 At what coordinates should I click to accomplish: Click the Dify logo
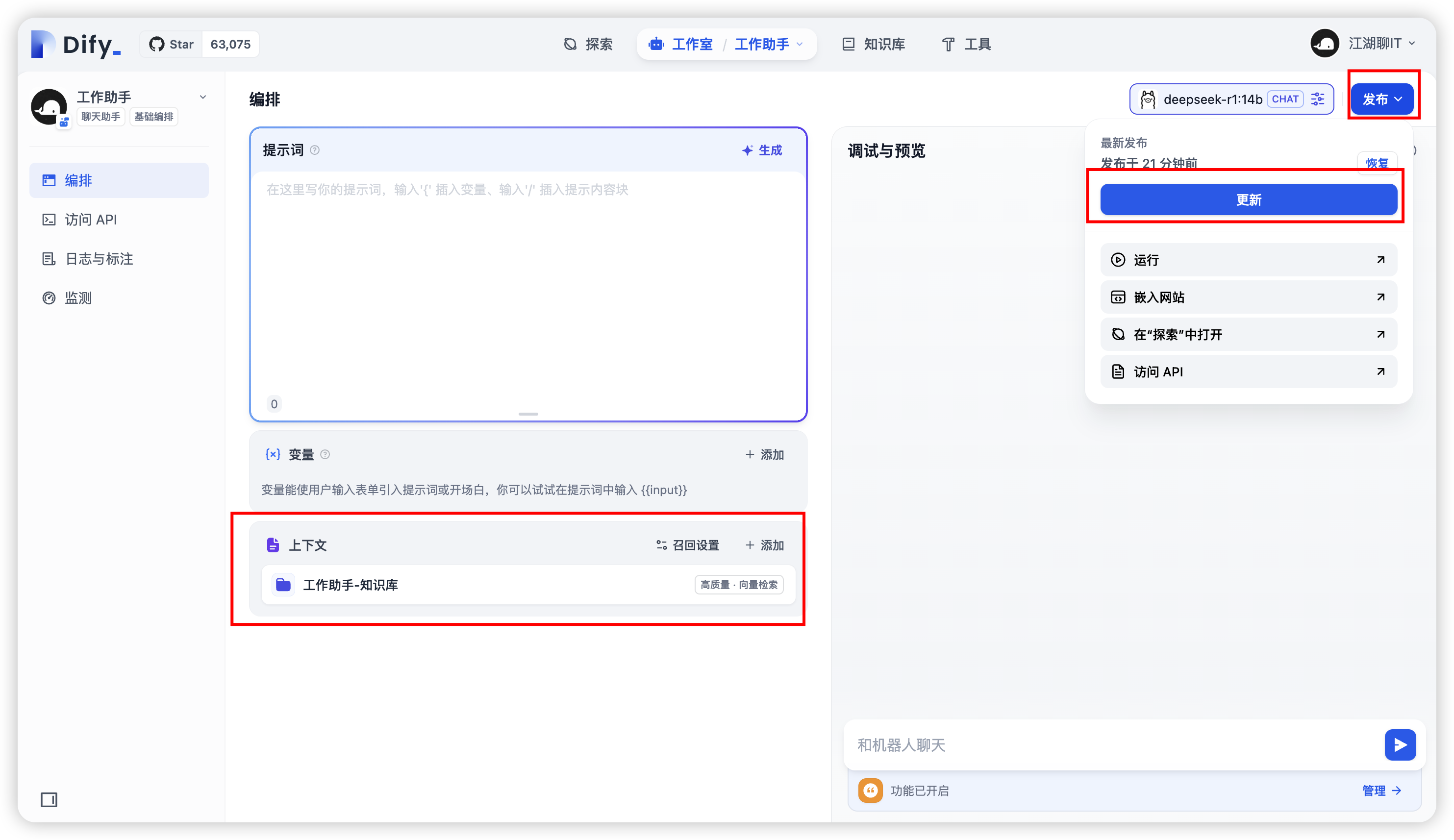tap(75, 45)
